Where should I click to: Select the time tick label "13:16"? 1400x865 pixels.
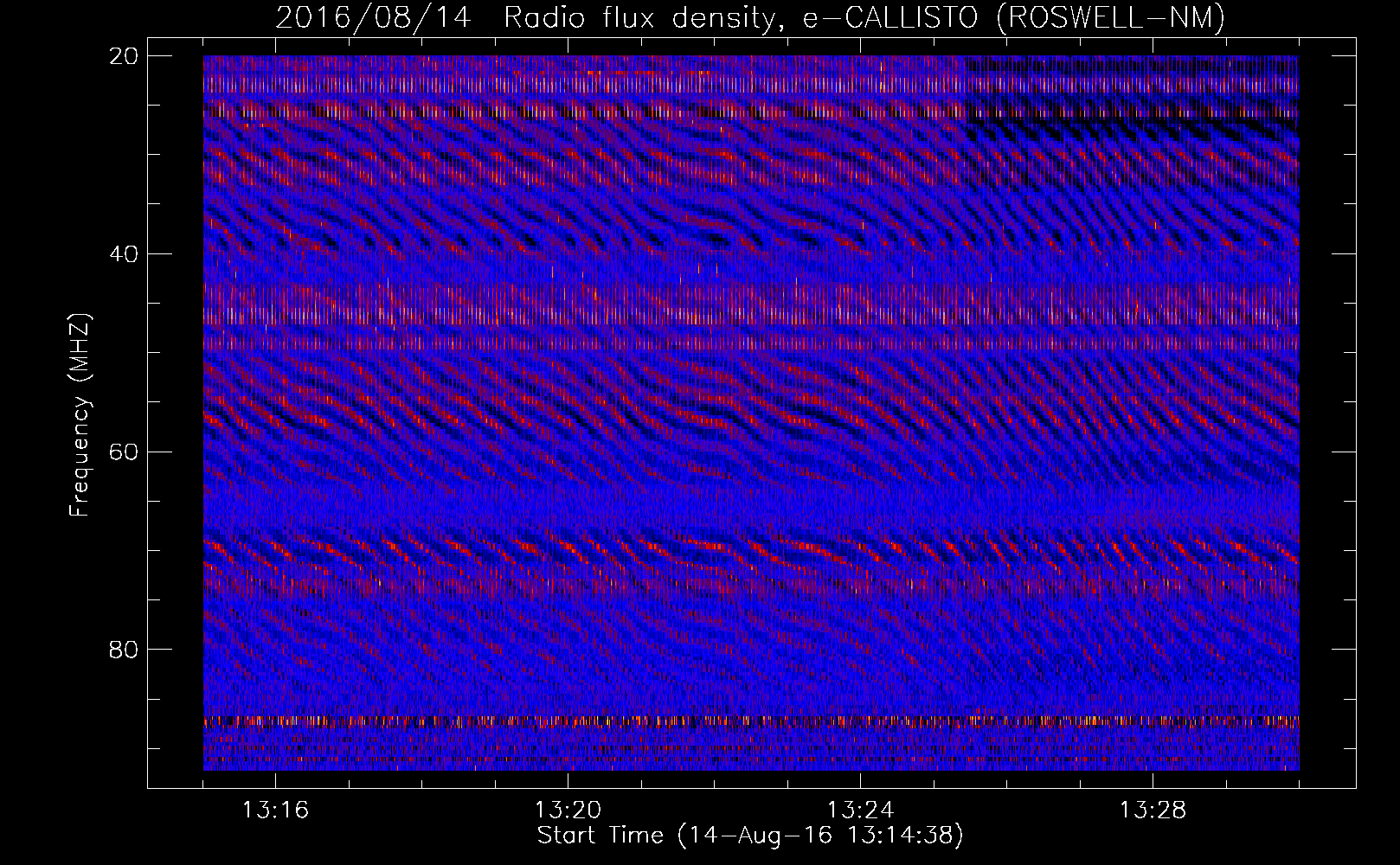pos(275,811)
